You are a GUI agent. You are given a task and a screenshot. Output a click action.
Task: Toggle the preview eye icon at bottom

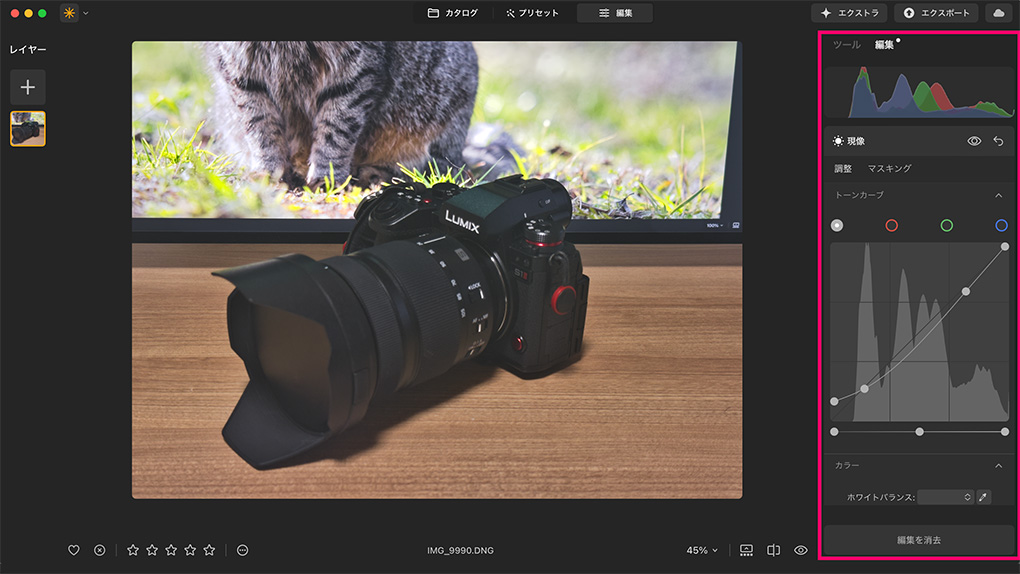coord(801,551)
